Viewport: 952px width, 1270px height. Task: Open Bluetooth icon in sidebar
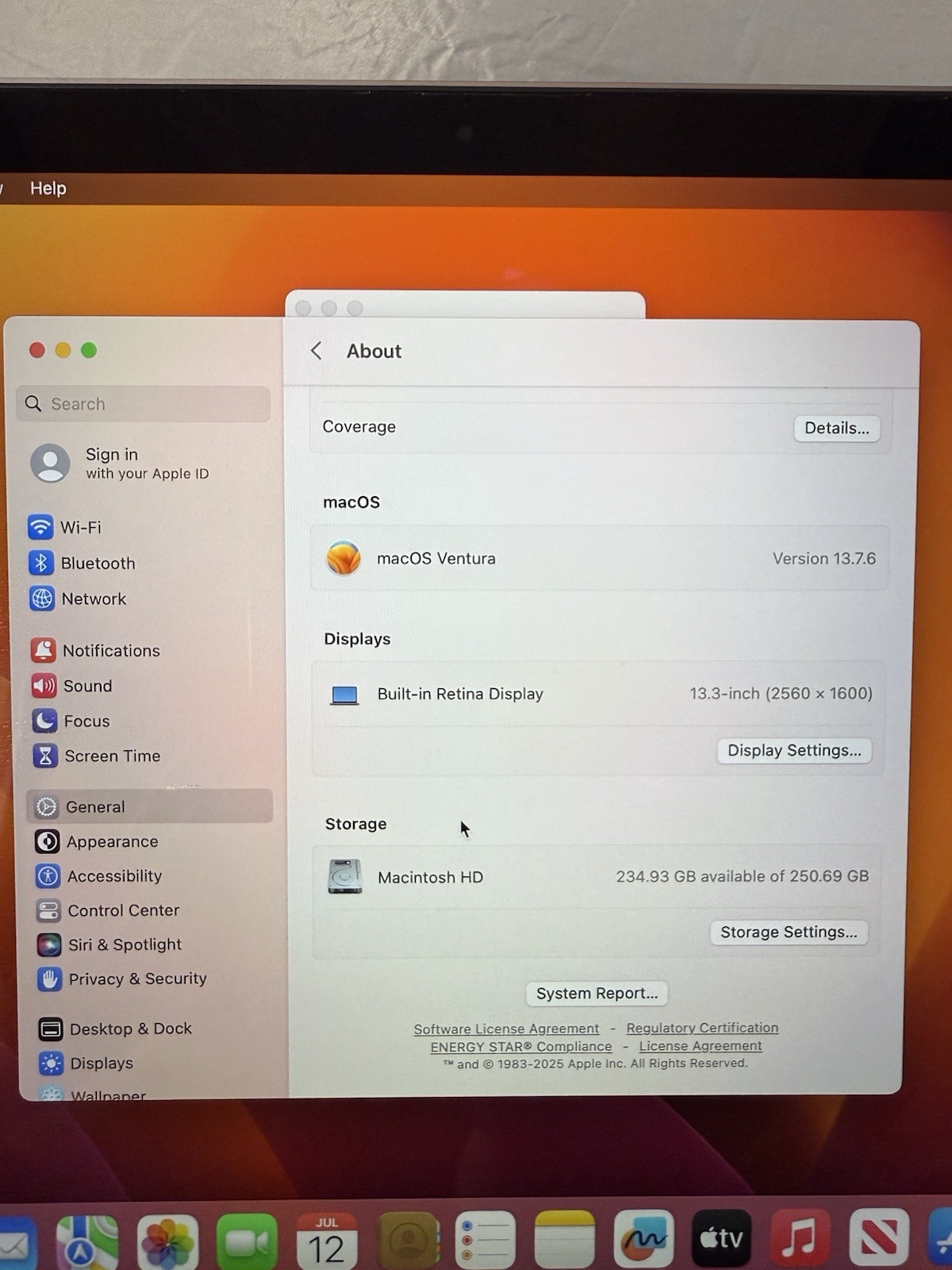(41, 563)
